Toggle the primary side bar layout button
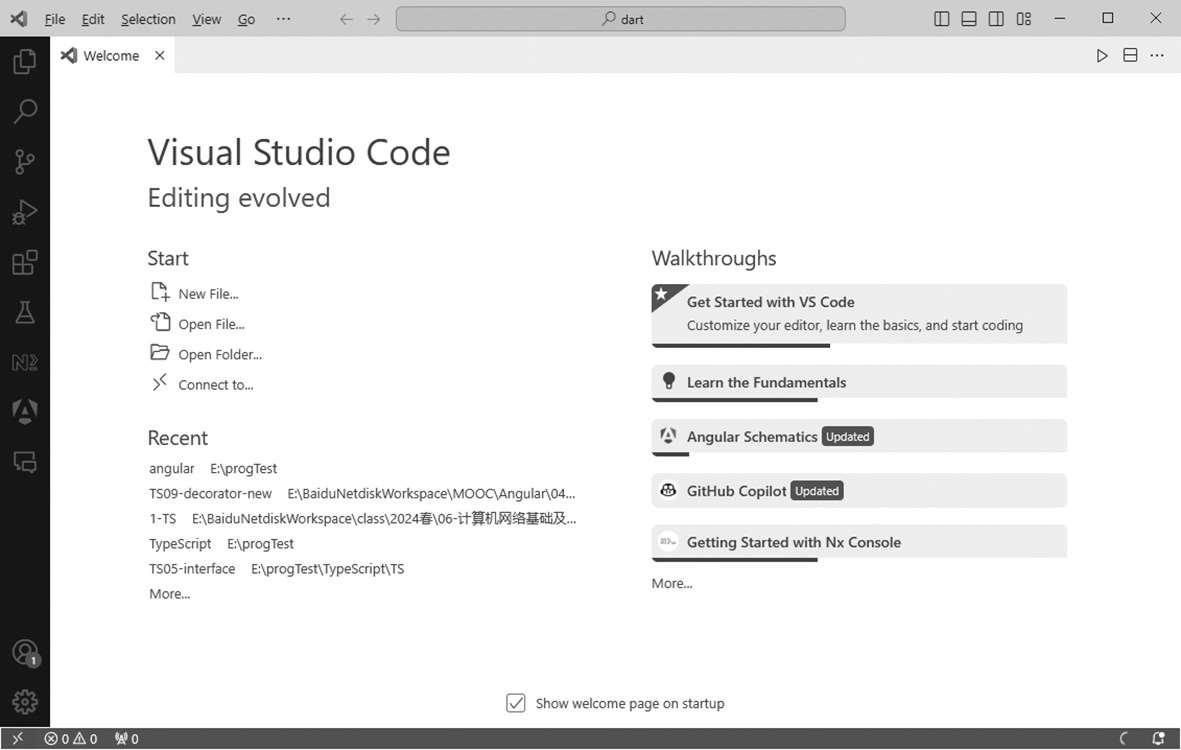 coord(941,19)
